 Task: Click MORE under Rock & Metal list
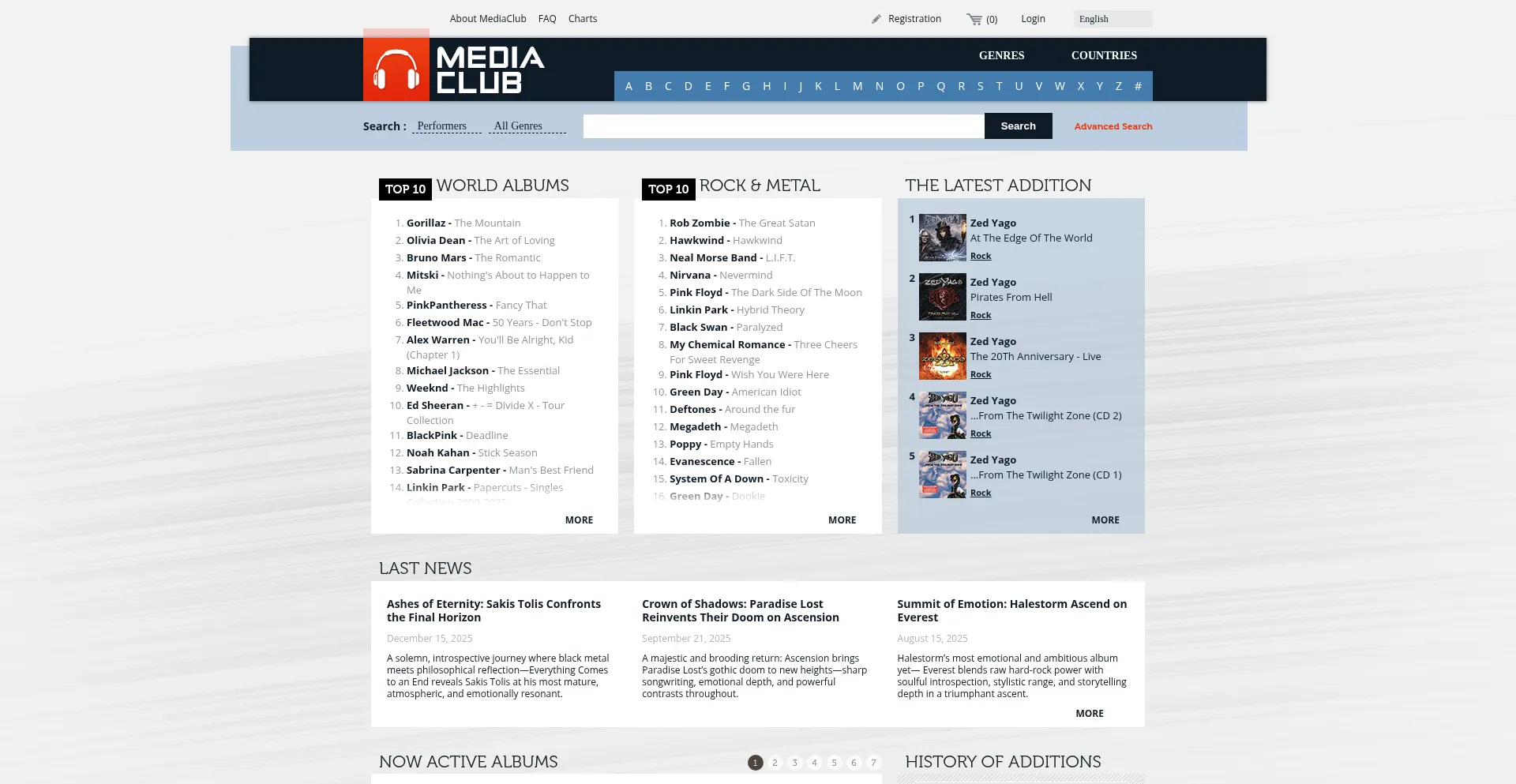(x=842, y=520)
